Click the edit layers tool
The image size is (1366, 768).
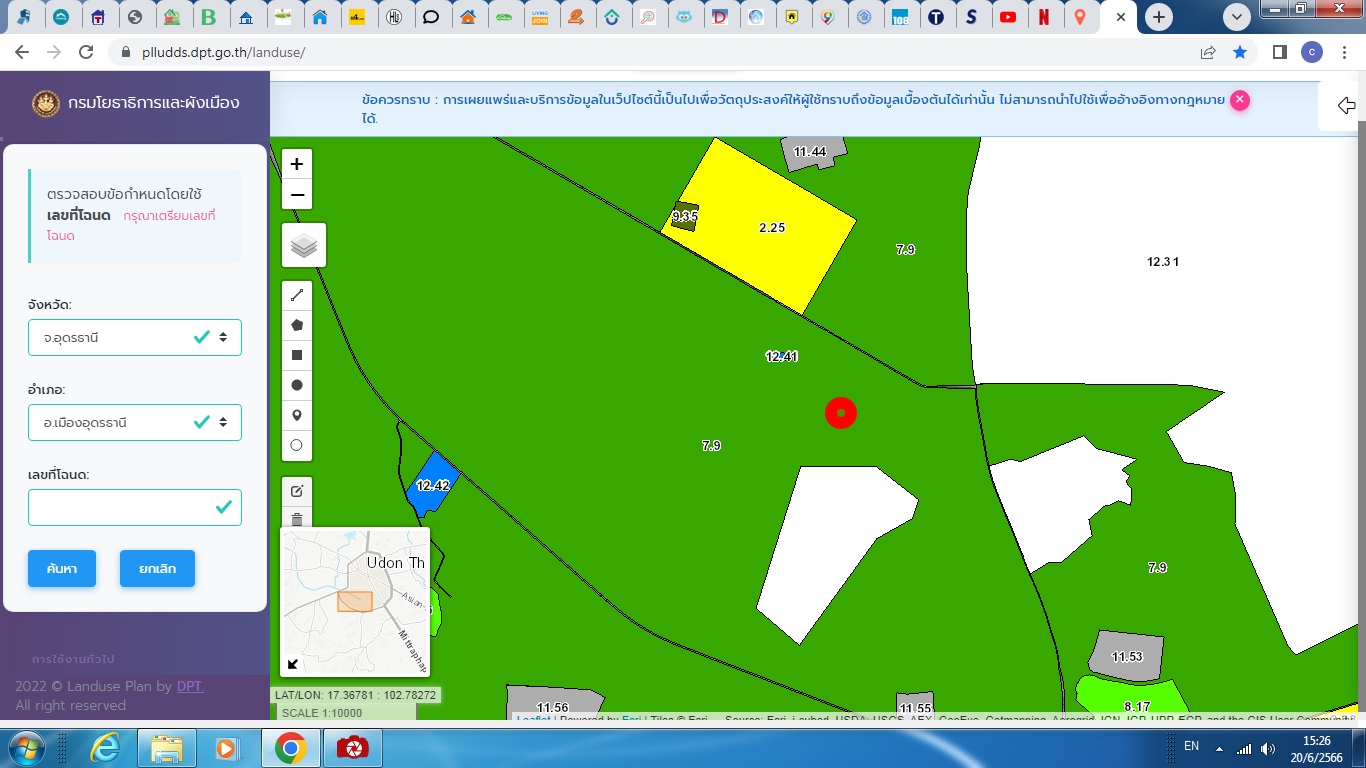click(297, 491)
